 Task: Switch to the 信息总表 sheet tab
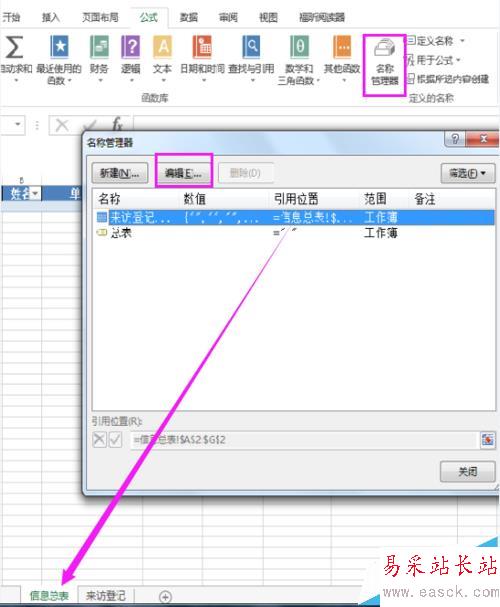[49, 595]
